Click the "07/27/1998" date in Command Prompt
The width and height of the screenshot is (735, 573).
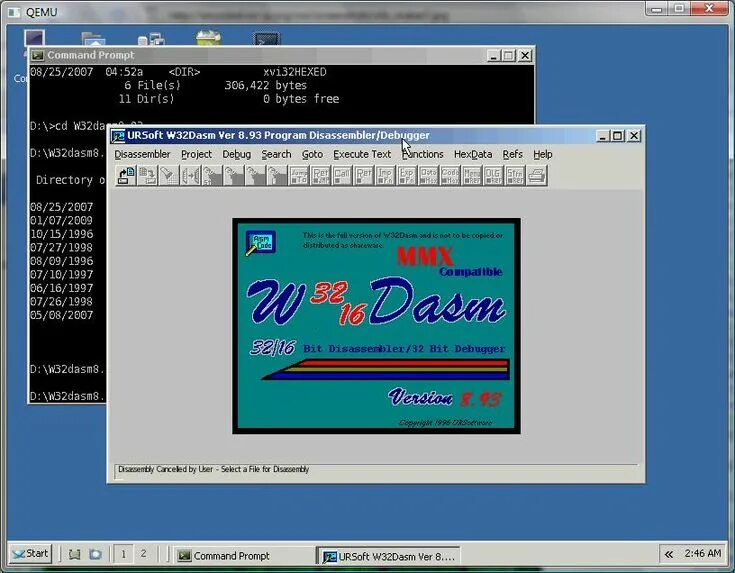coord(61,248)
